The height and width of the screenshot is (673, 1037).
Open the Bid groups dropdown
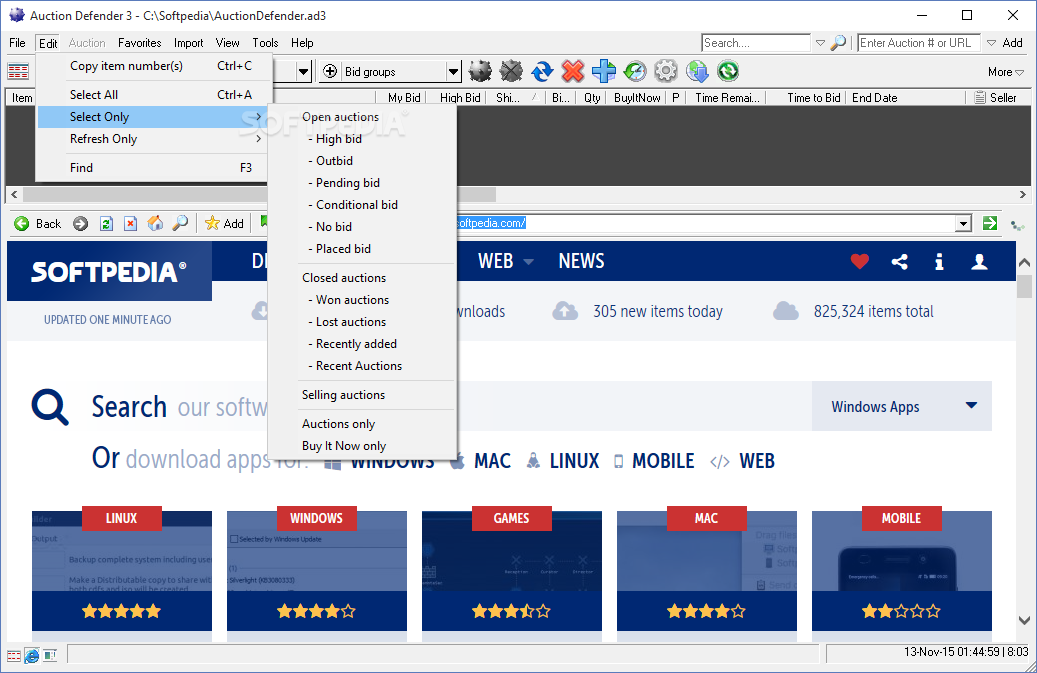[453, 71]
